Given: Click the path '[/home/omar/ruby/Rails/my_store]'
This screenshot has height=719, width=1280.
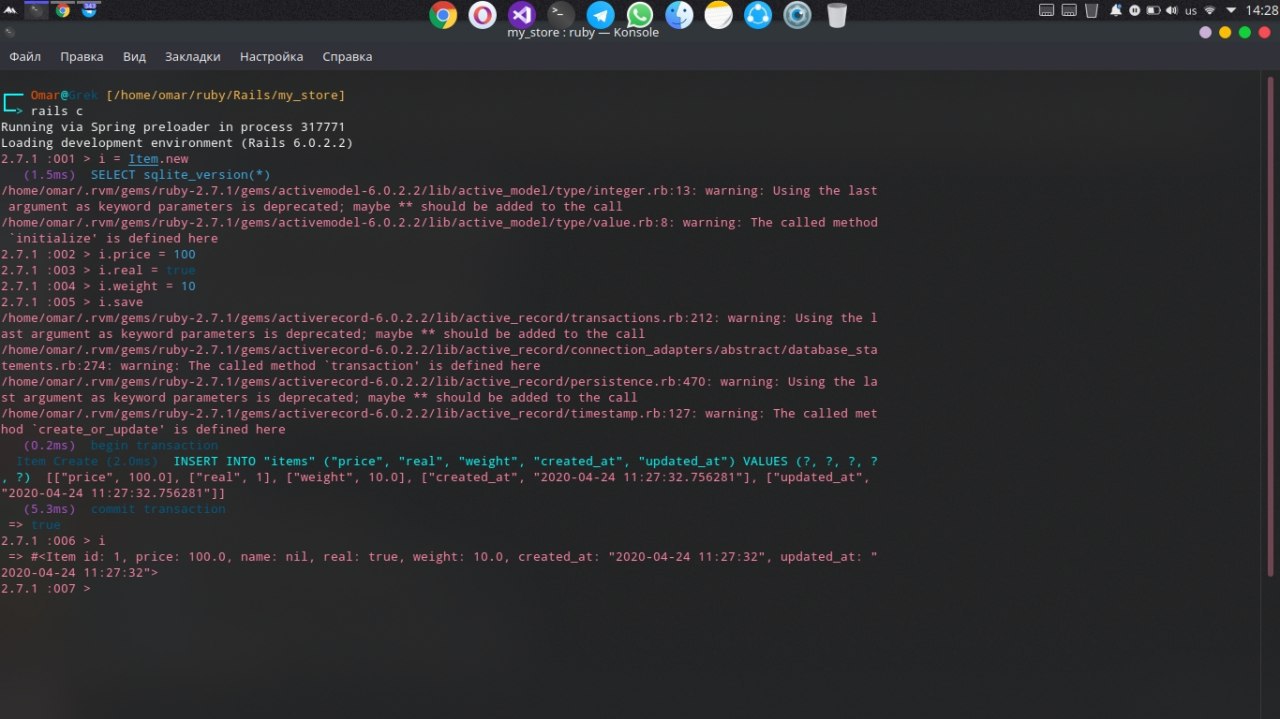Looking at the screenshot, I should pos(225,95).
